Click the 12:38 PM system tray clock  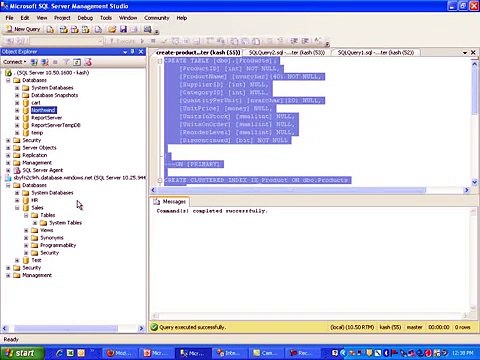point(463,353)
